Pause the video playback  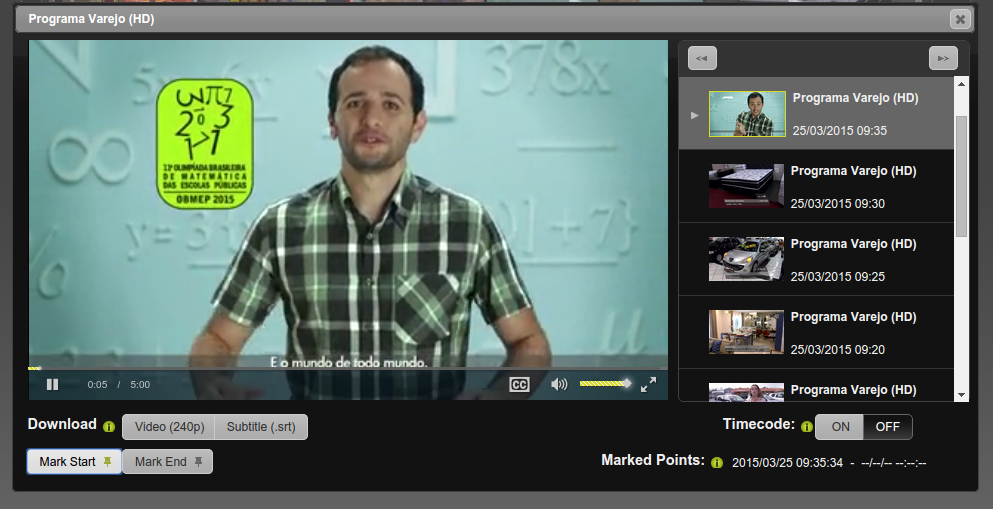coord(53,384)
